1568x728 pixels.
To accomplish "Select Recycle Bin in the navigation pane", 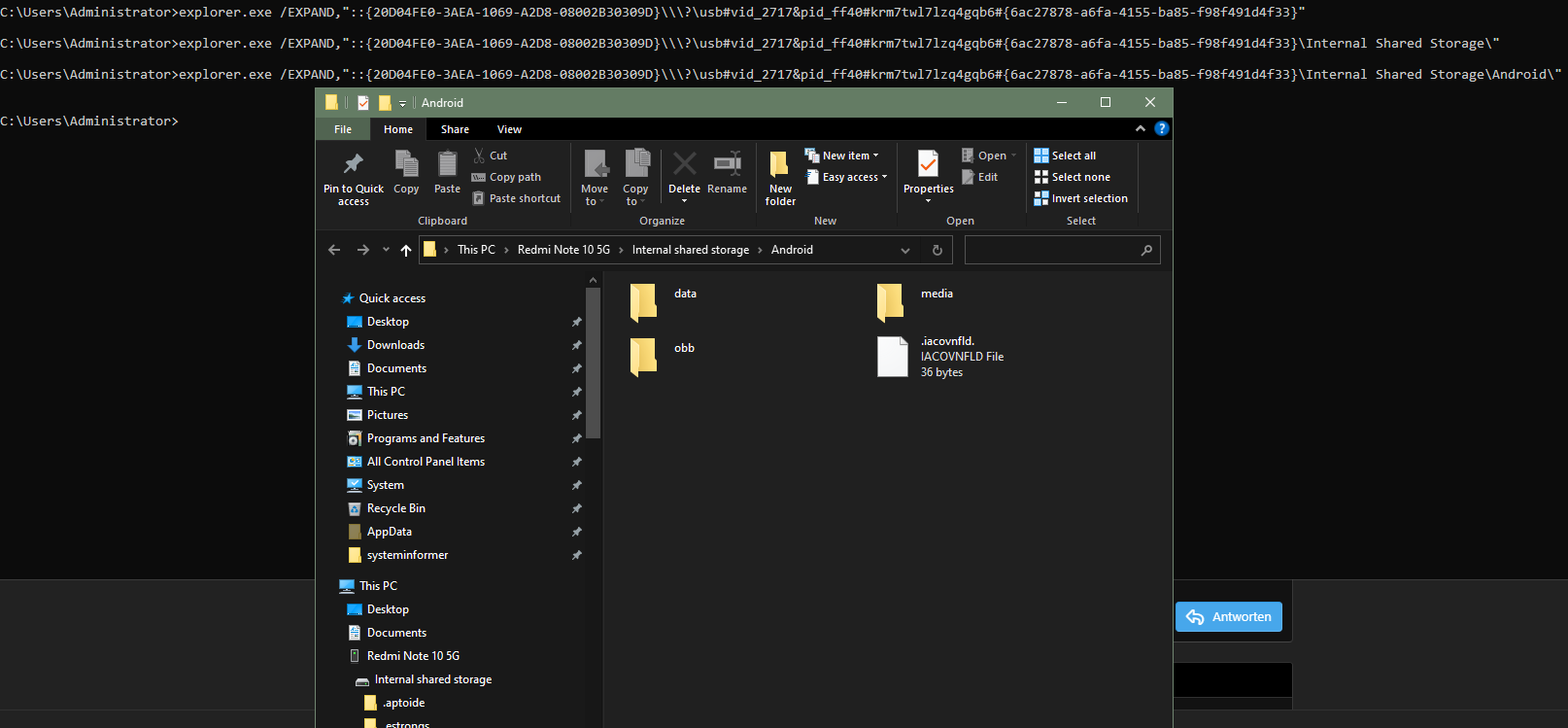I will [396, 508].
